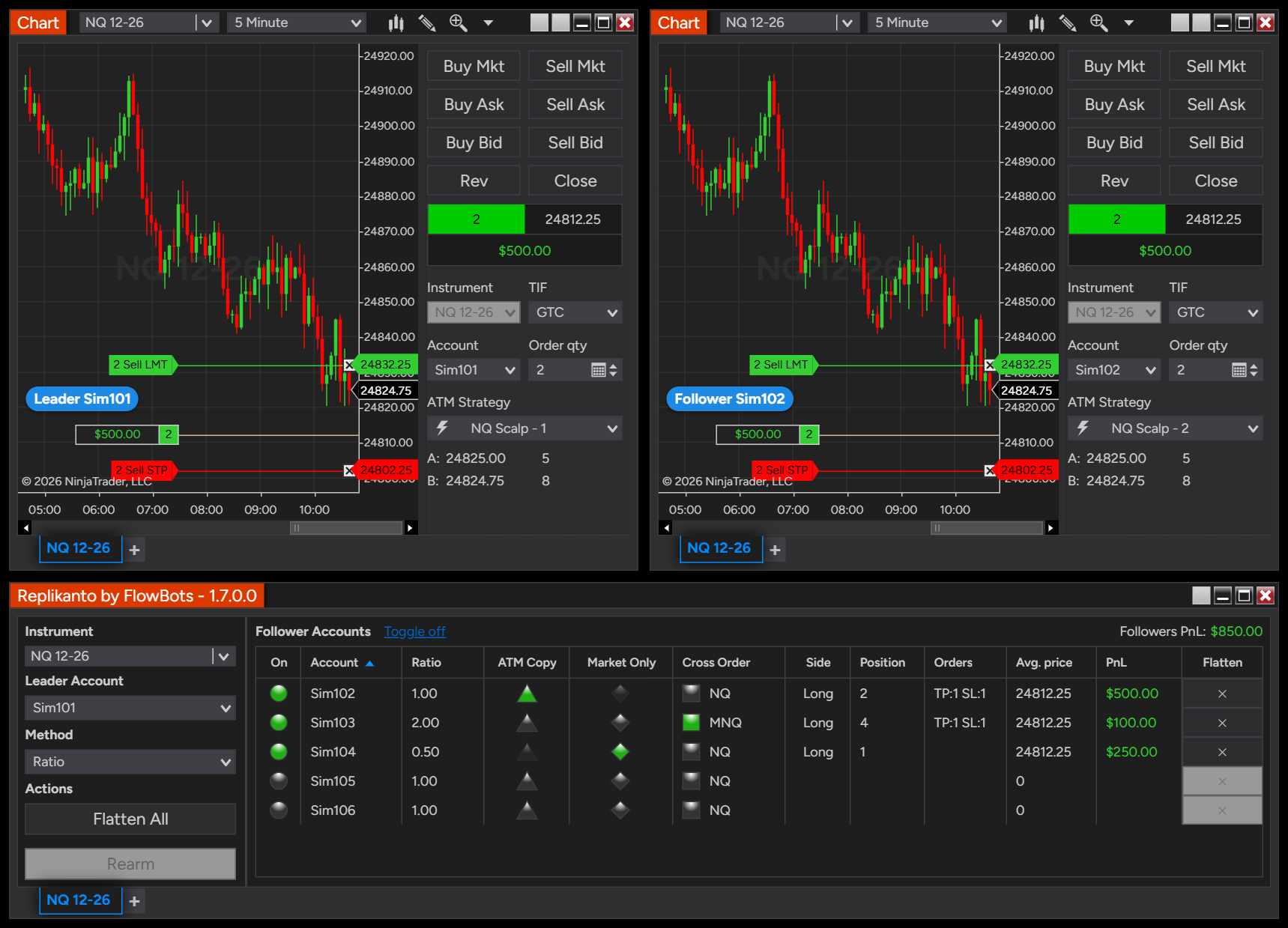Flatten Sim104 position with X button
This screenshot has height=928, width=1288.
1222,752
